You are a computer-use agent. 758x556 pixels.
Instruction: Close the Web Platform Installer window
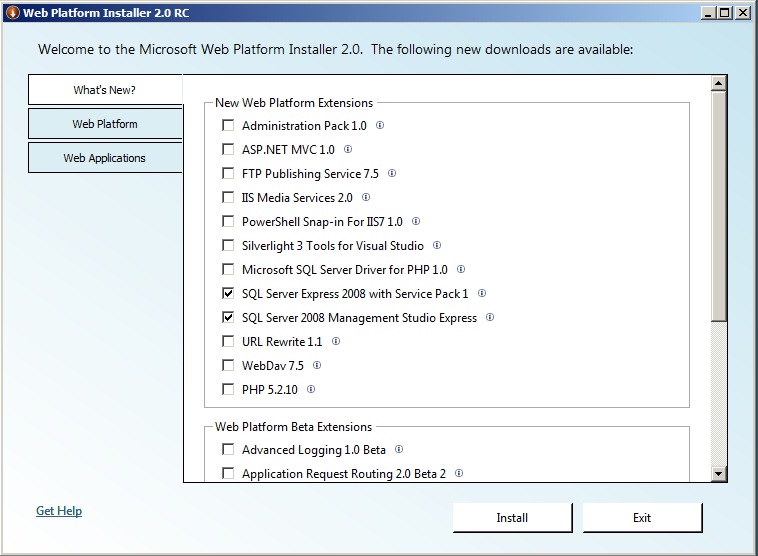(x=743, y=13)
